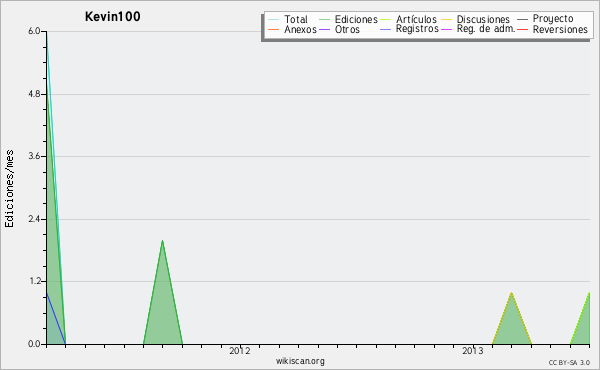The height and width of the screenshot is (370, 600).
Task: Click the Proyecto legend label
Action: [553, 19]
